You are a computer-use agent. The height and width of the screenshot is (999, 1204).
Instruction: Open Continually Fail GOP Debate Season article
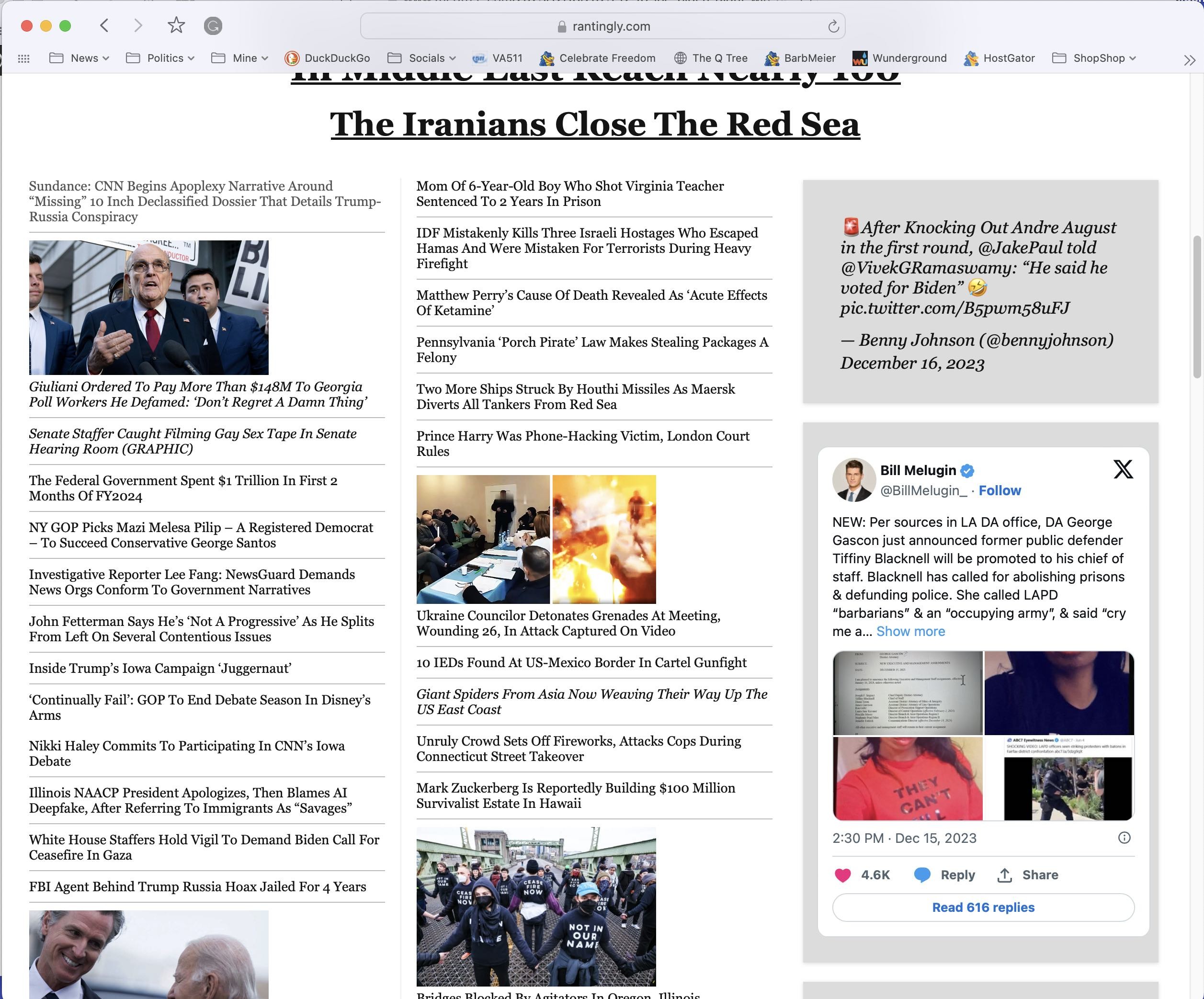click(200, 707)
